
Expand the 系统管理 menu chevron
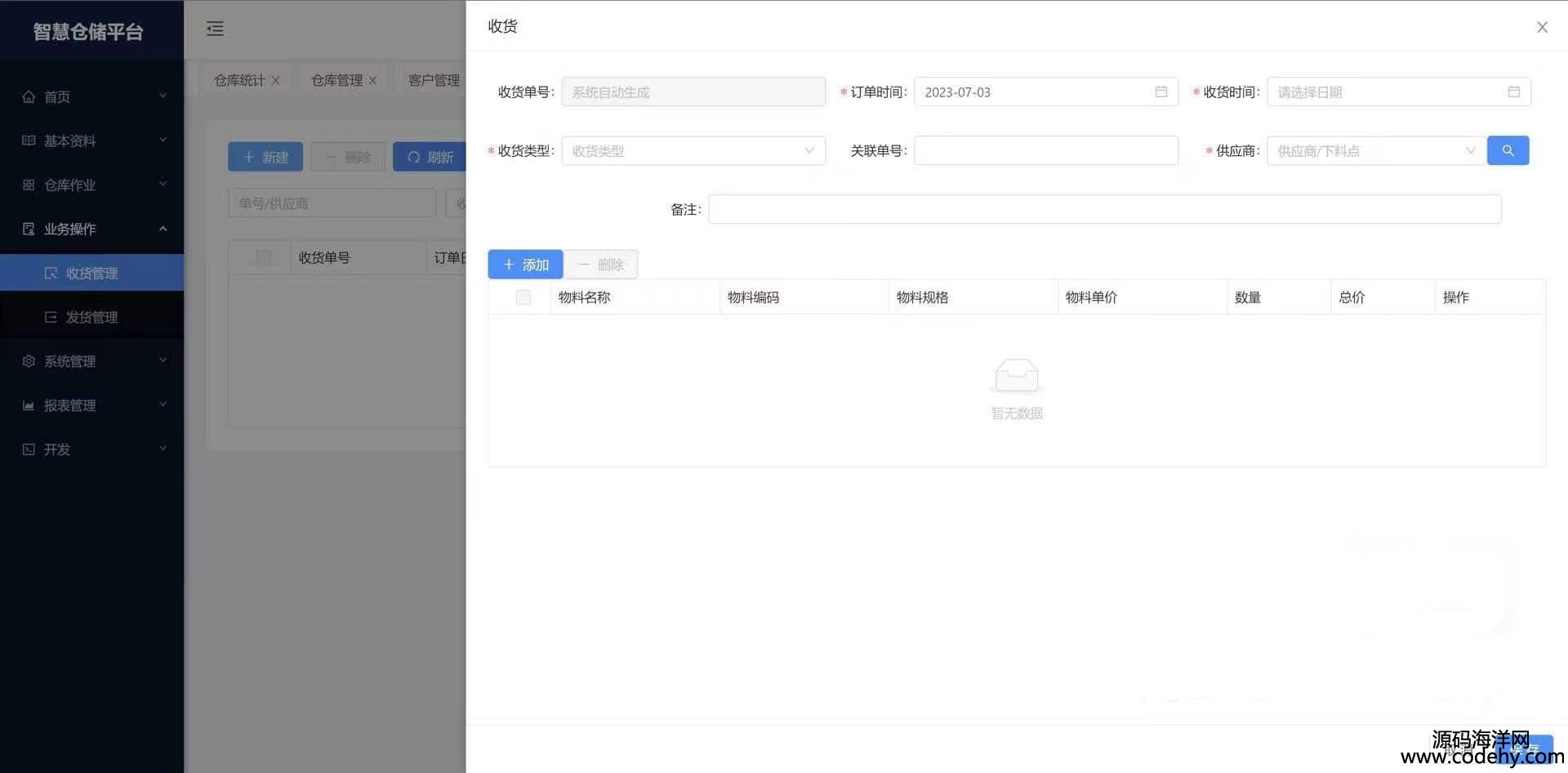(163, 360)
